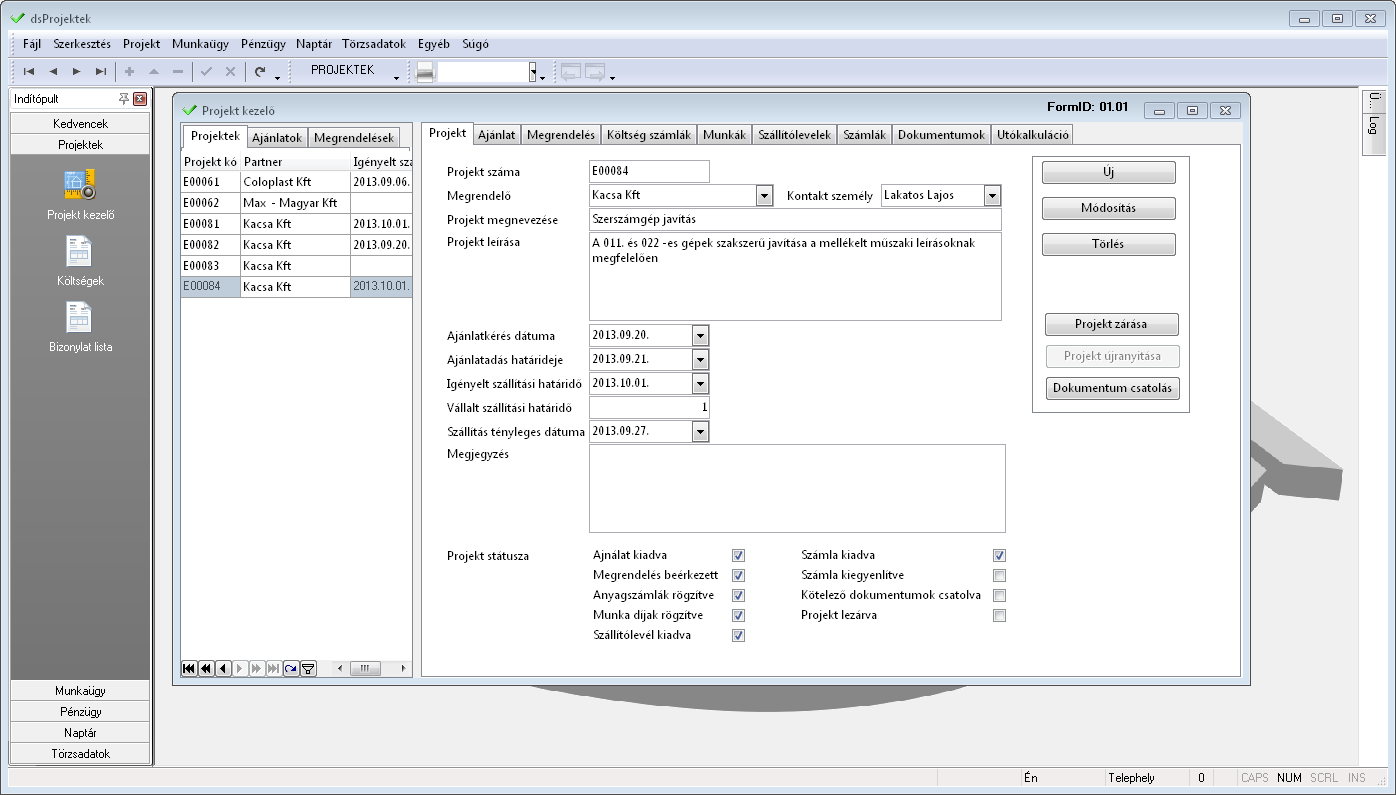
Task: Click the page-forward double arrow in grid navigator
Action: click(257, 668)
